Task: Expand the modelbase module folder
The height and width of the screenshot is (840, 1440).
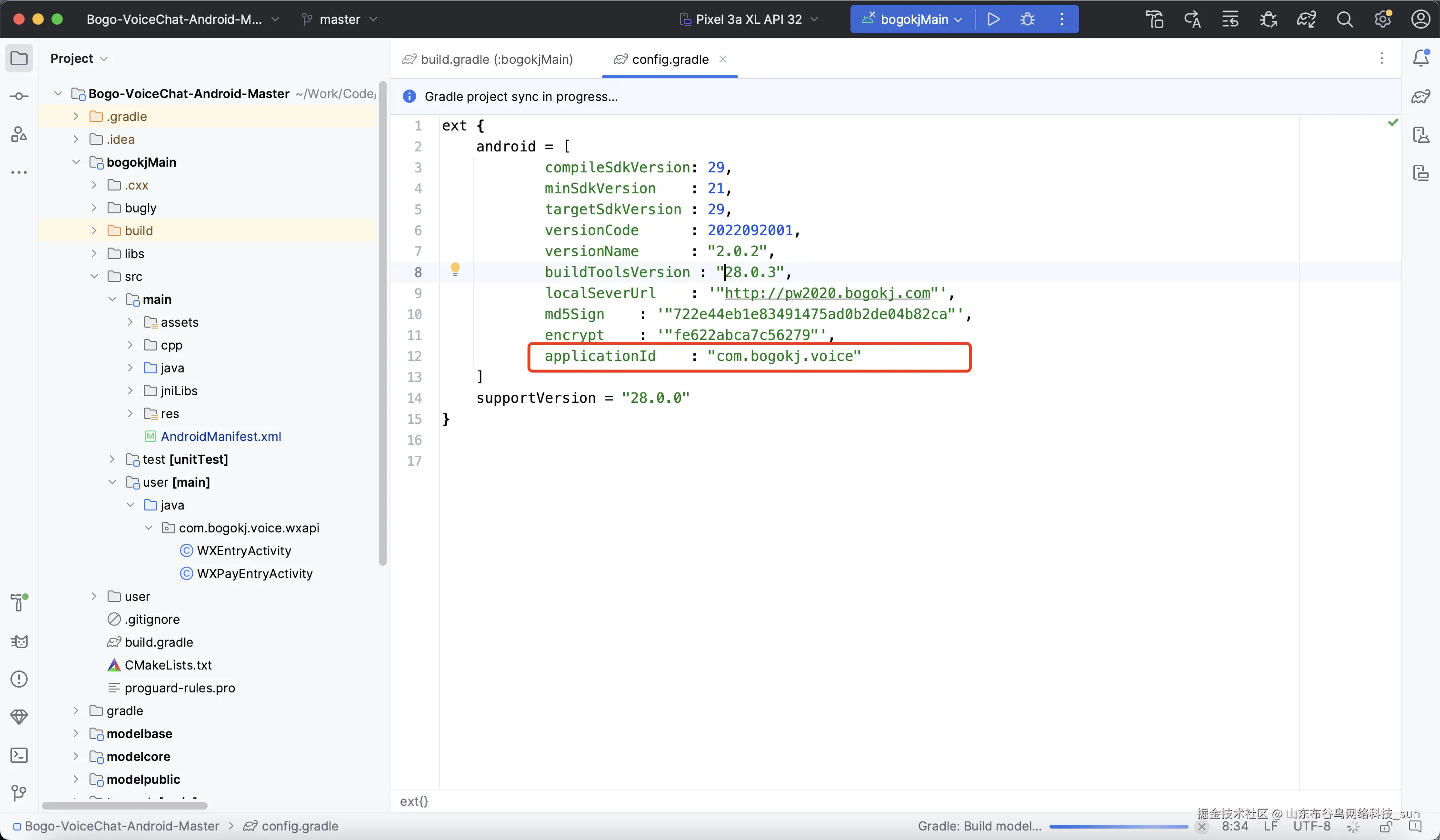Action: (x=75, y=733)
